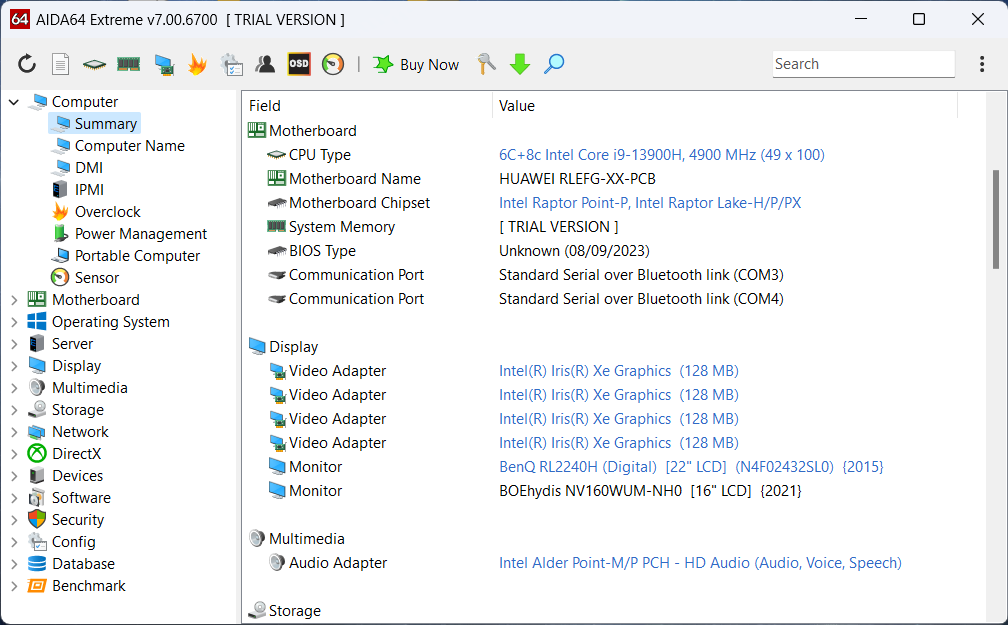Collapse the Computer tree node
Screen dimensions: 1008x625
pos(14,102)
